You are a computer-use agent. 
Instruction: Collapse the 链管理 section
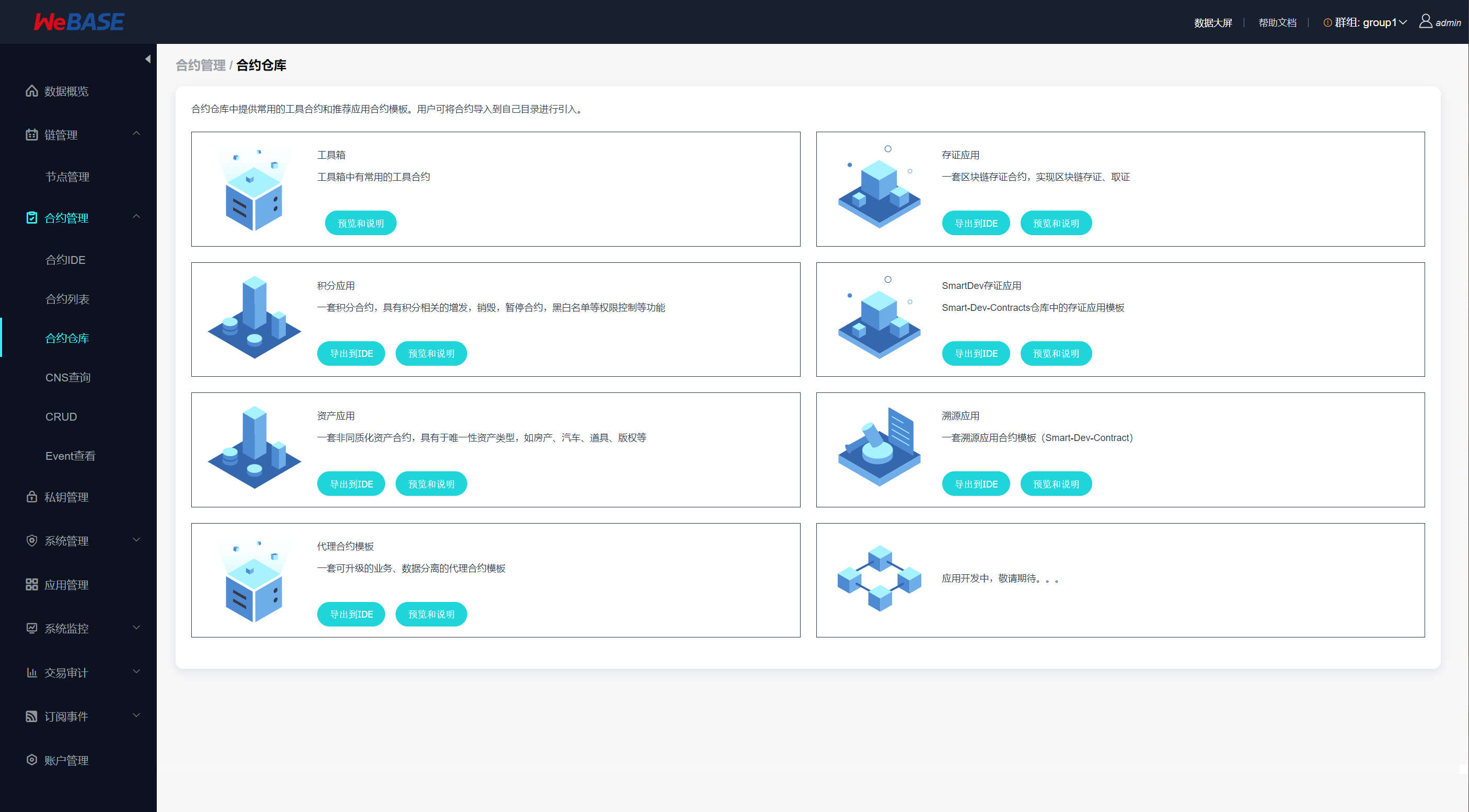pos(136,134)
